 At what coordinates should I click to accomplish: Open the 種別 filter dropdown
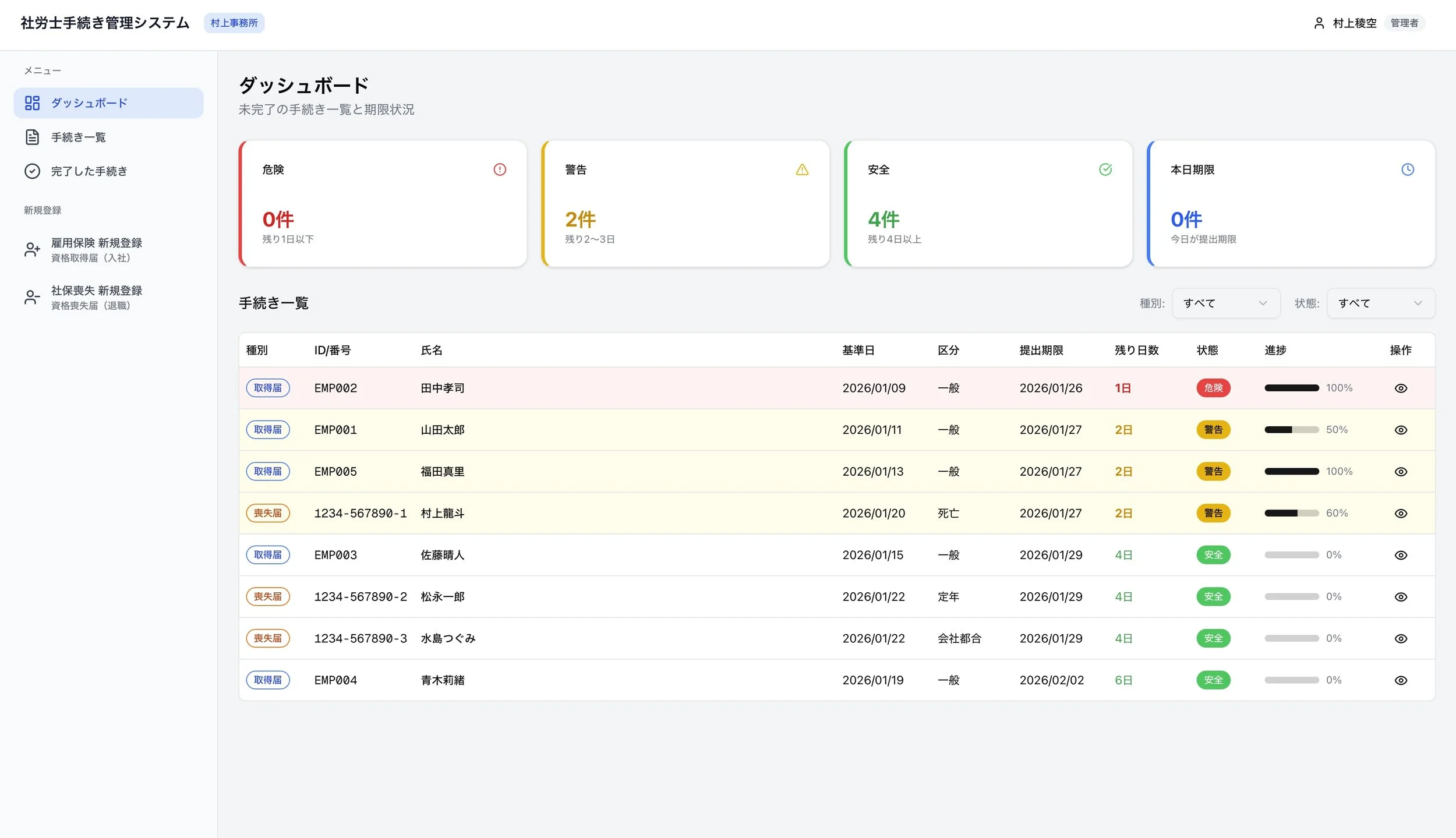coord(1225,303)
